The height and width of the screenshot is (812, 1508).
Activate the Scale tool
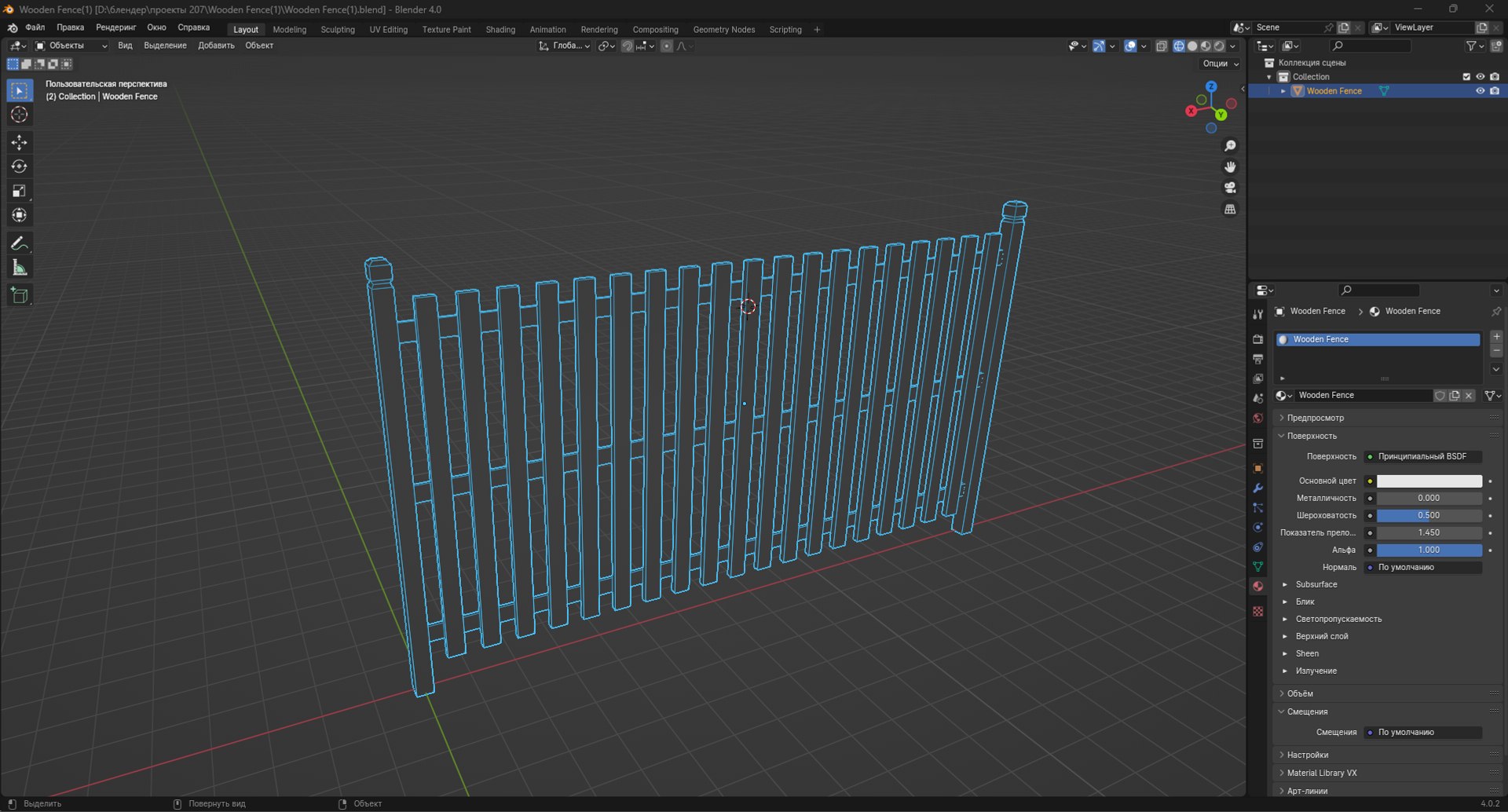[x=20, y=191]
